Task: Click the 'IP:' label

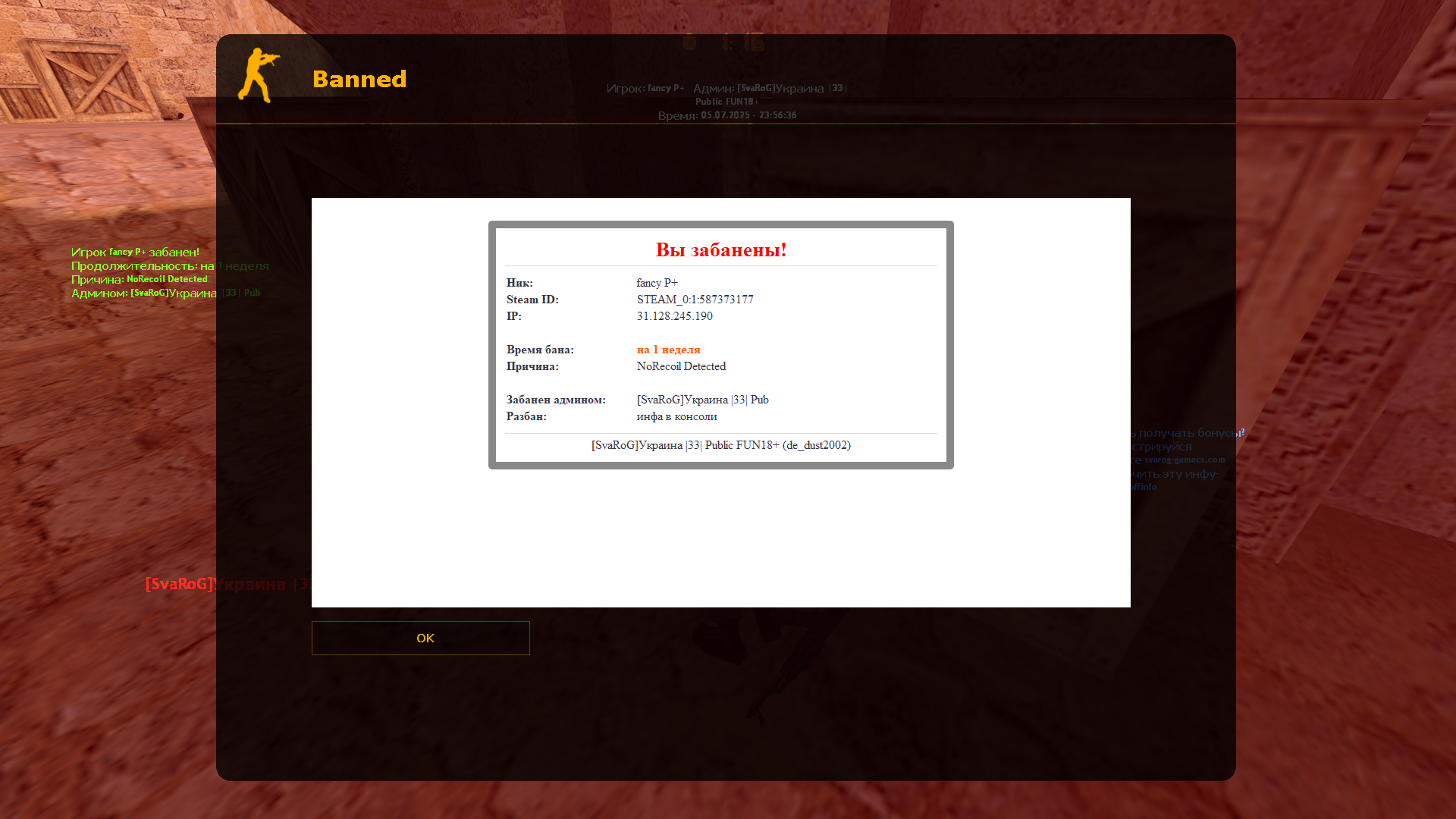Action: pyautogui.click(x=514, y=316)
